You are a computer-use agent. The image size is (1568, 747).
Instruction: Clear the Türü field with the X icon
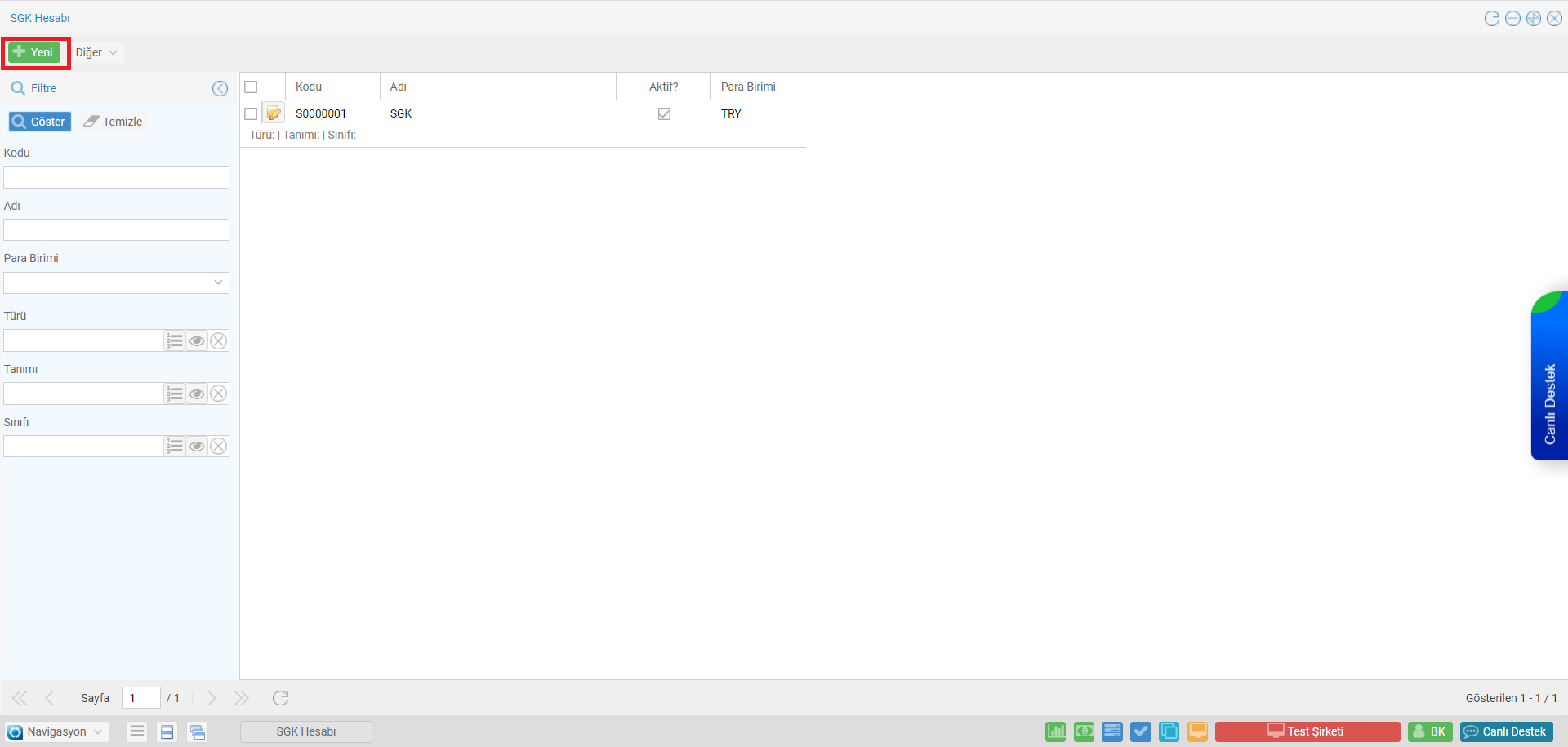click(x=218, y=340)
